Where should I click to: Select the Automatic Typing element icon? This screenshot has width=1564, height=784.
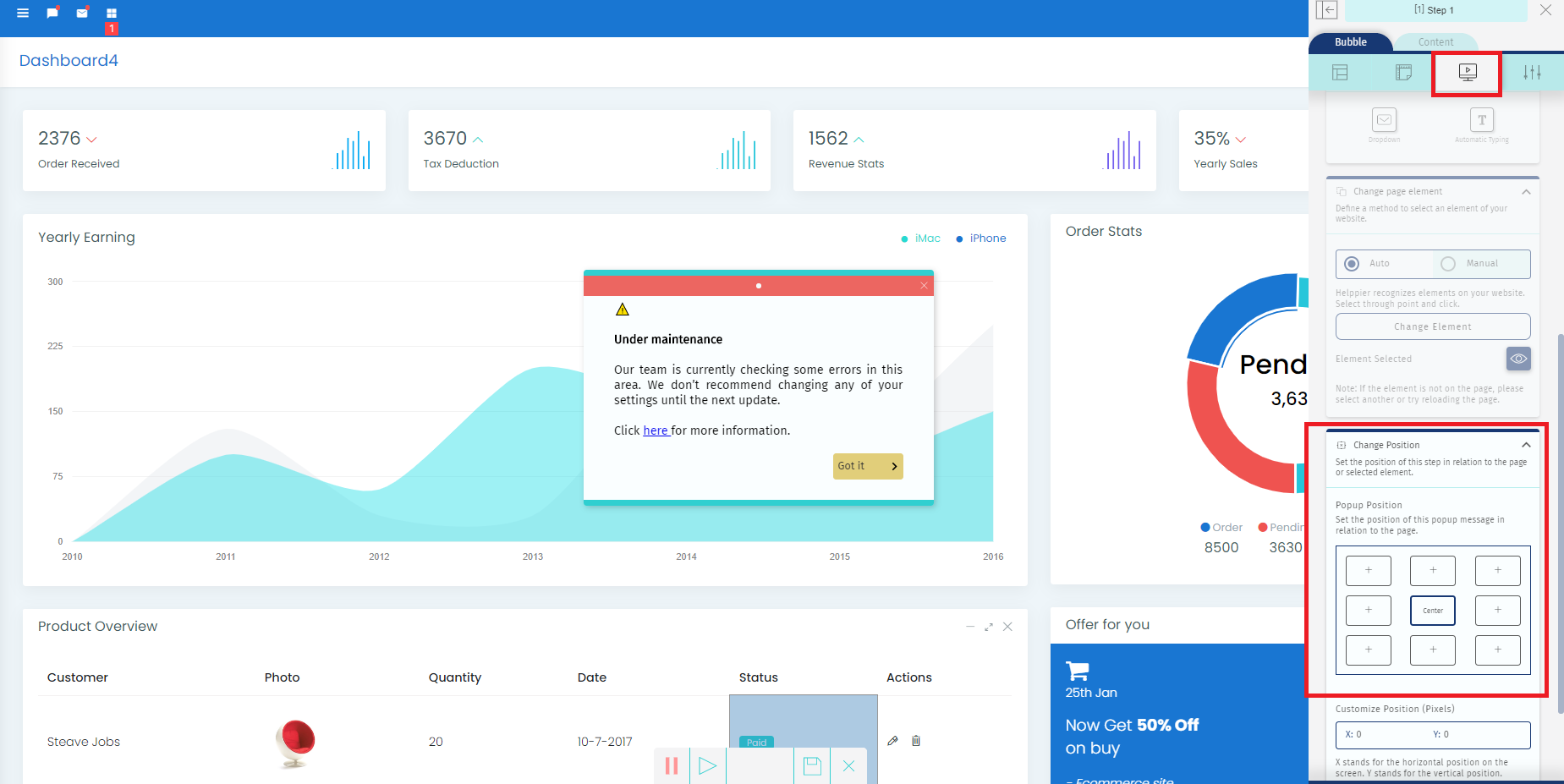1481,120
